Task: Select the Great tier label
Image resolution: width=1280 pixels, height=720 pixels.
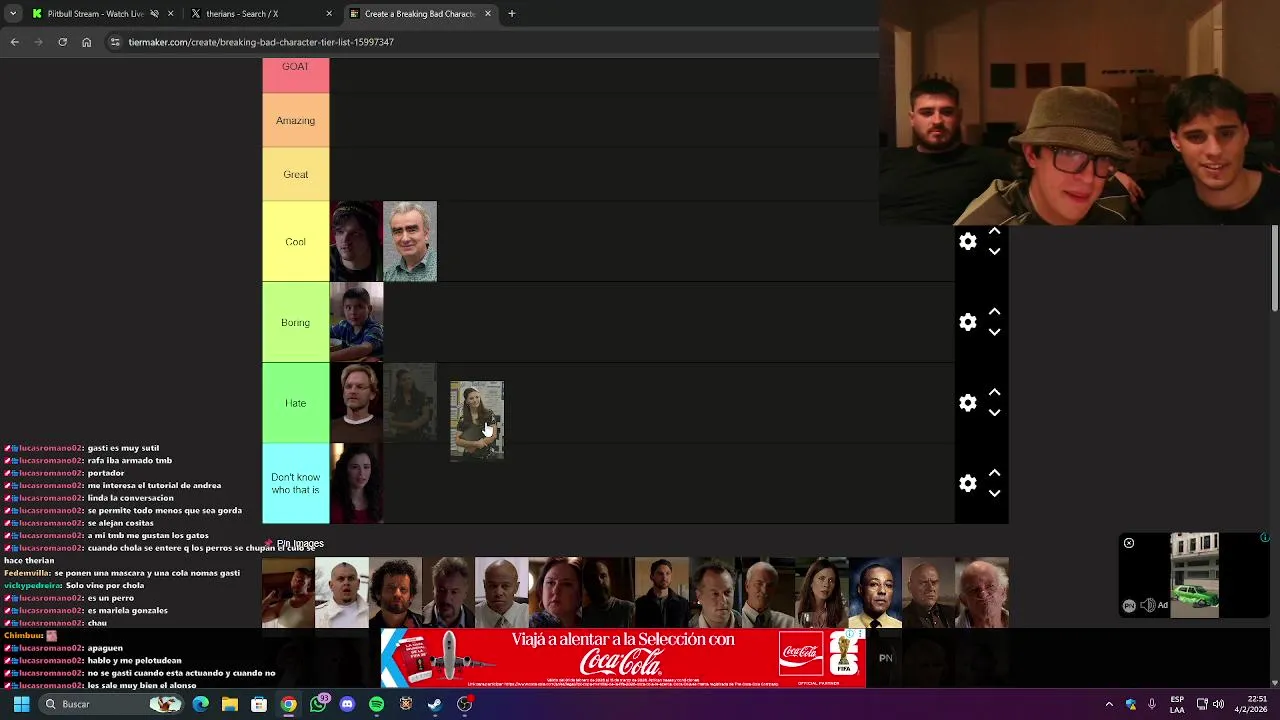Action: [x=295, y=174]
